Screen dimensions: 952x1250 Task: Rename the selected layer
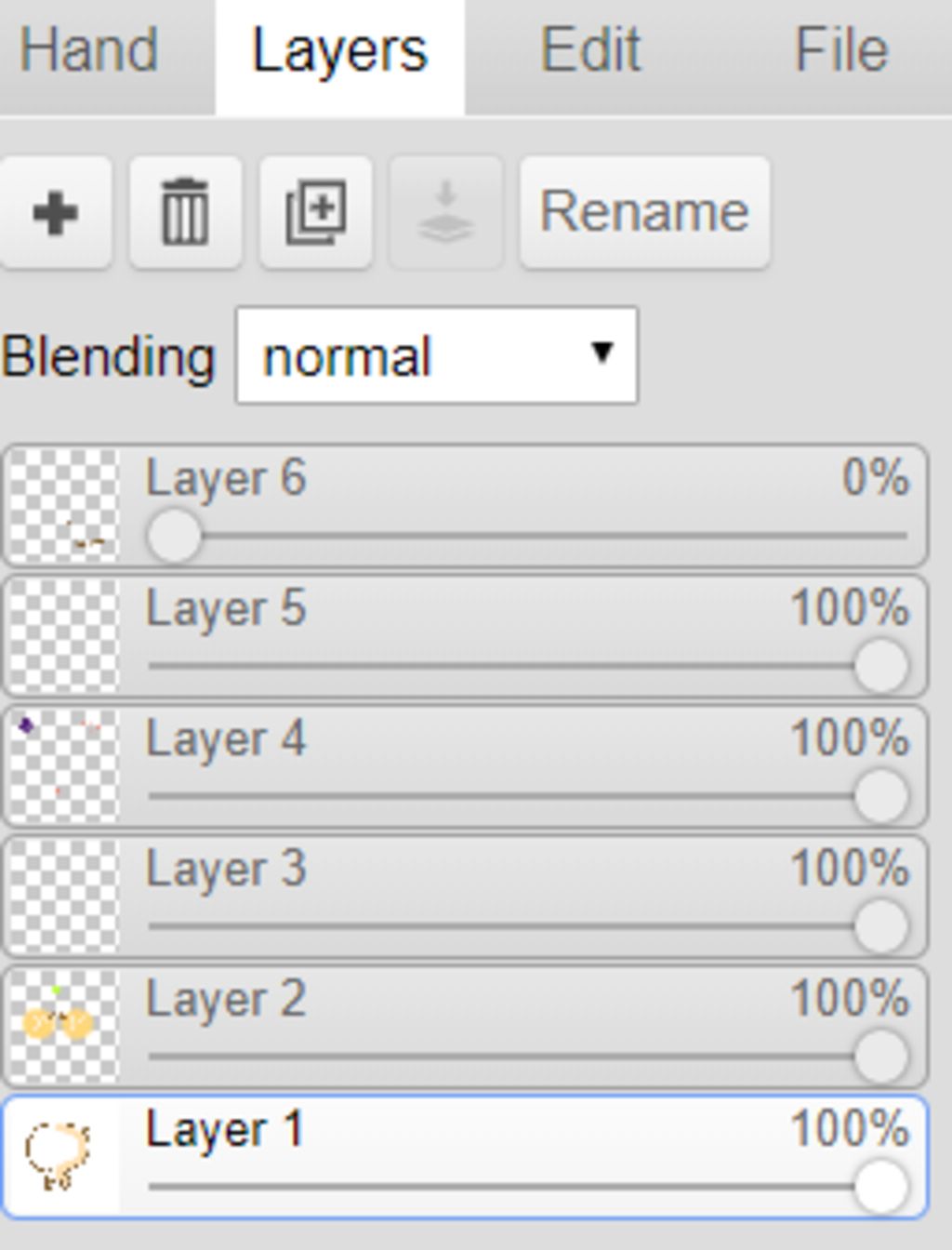[644, 213]
